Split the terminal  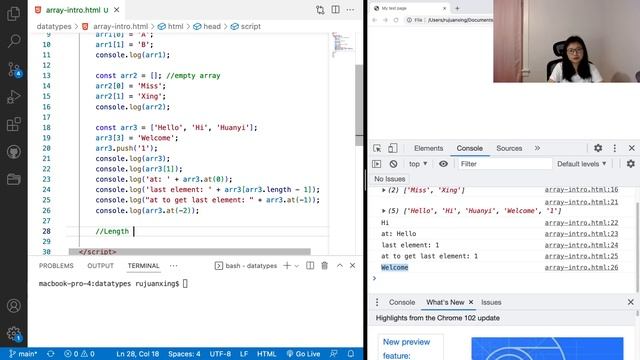coord(310,266)
